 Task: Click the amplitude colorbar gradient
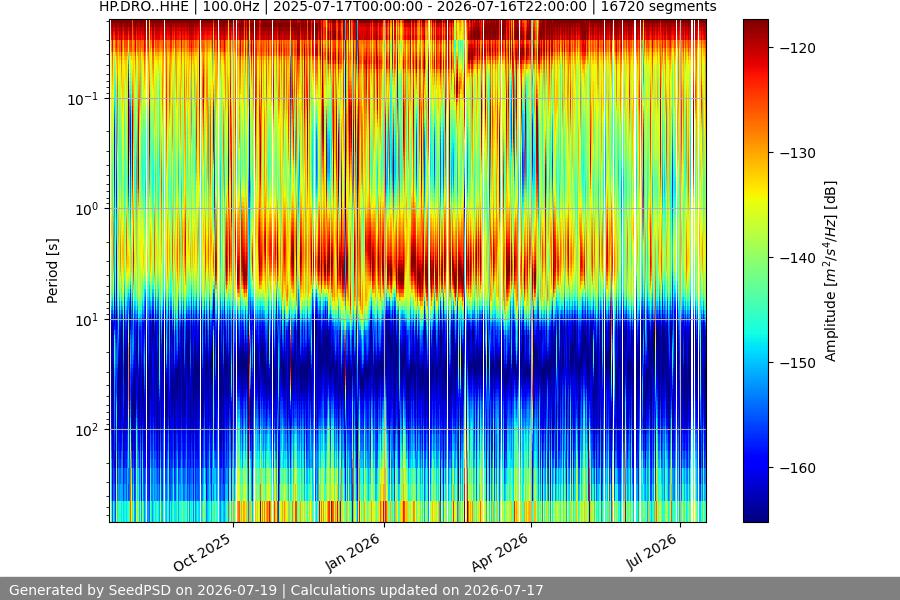(x=755, y=271)
